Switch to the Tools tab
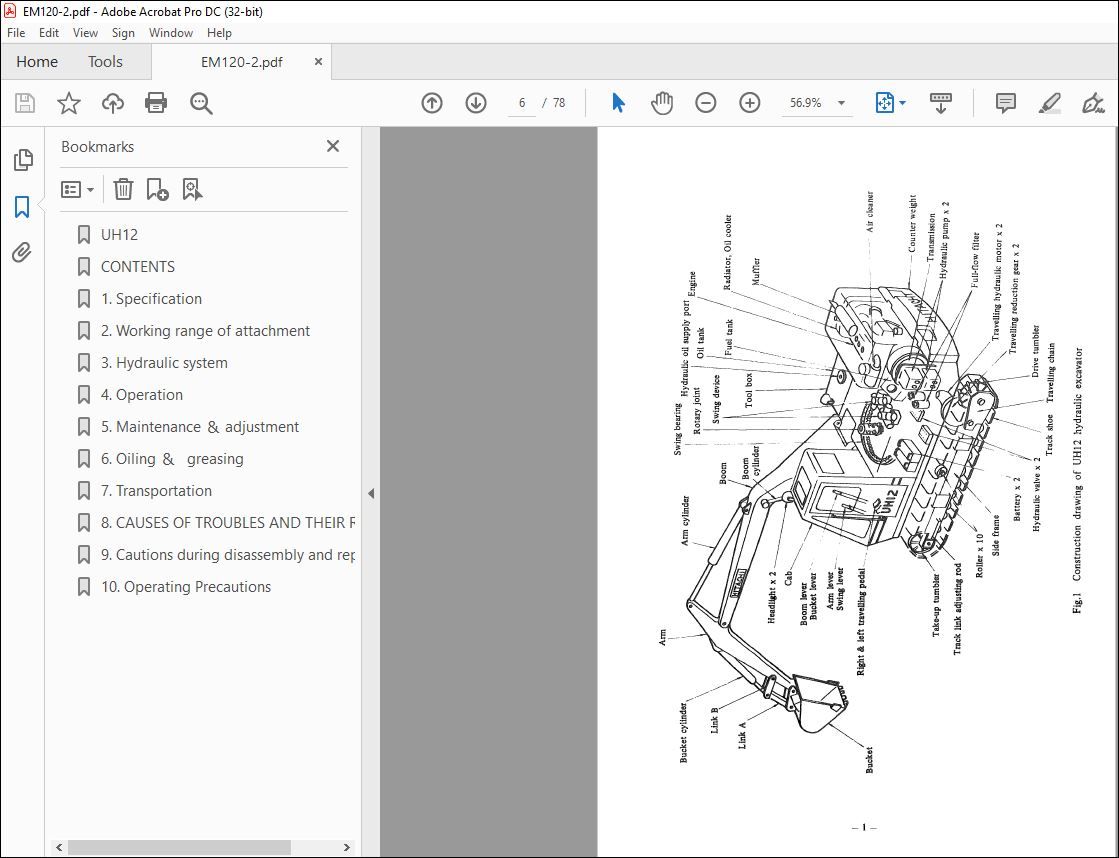 tap(105, 61)
